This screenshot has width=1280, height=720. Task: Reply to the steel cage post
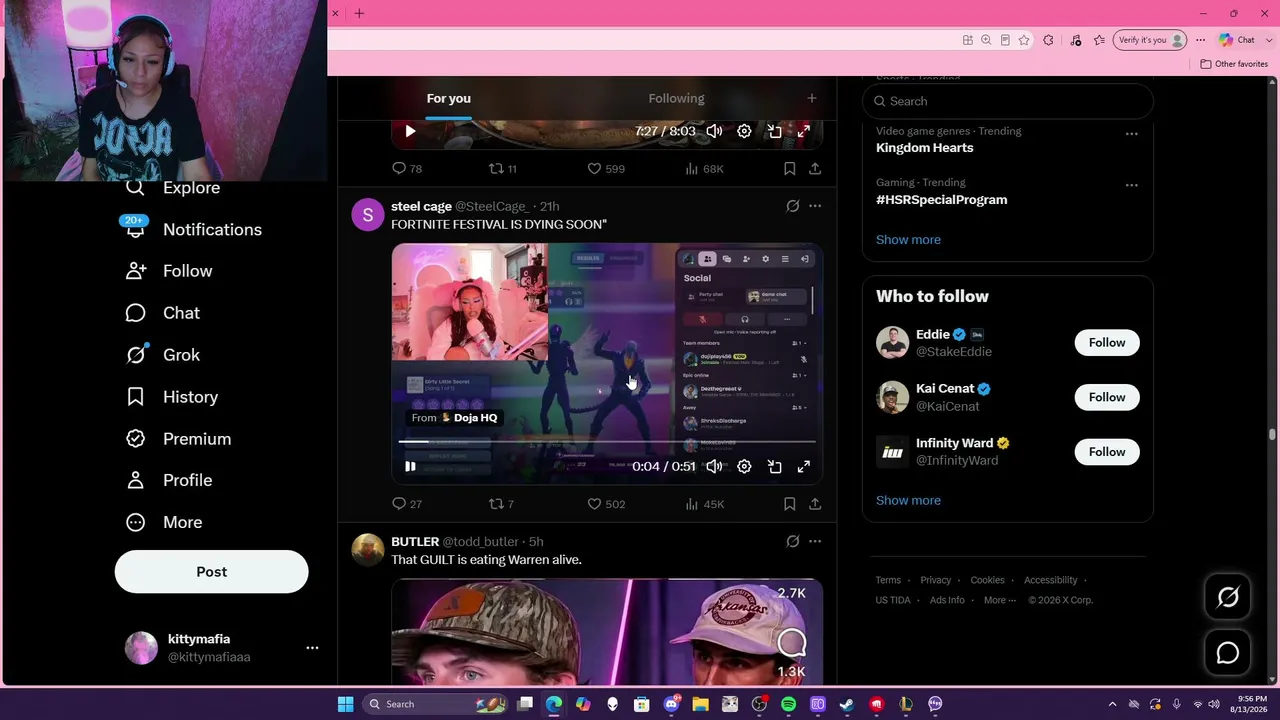pos(407,504)
